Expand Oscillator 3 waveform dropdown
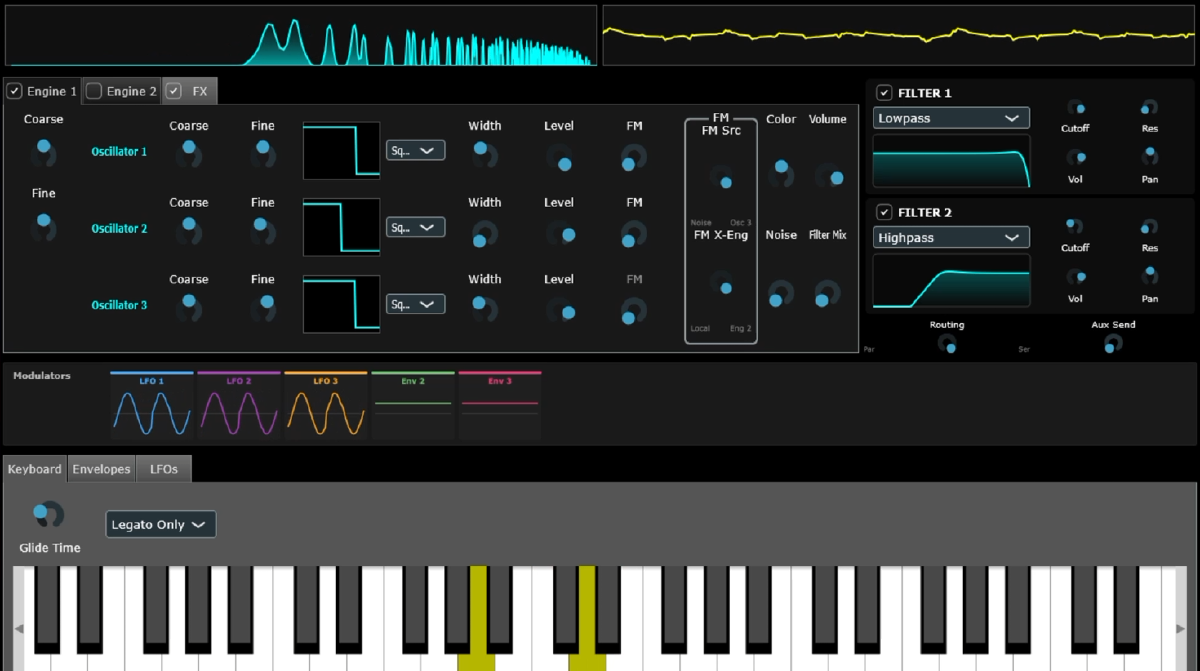 416,304
